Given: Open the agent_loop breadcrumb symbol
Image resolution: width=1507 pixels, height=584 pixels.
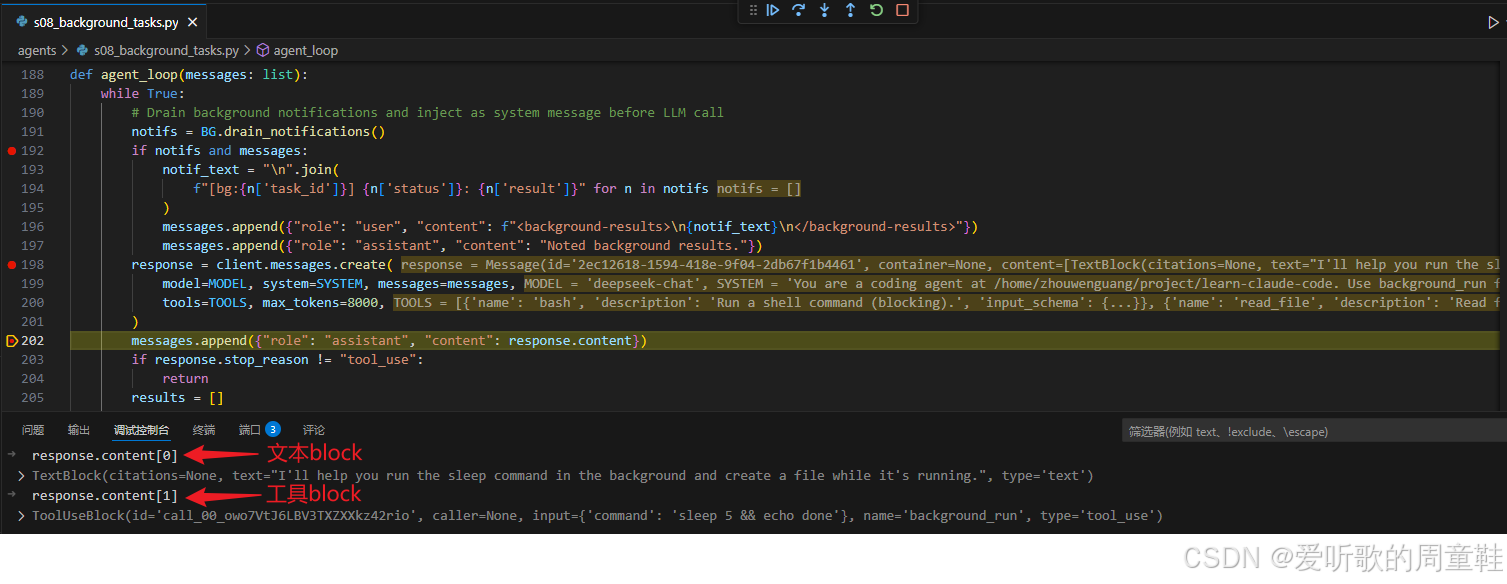Looking at the screenshot, I should (x=306, y=50).
